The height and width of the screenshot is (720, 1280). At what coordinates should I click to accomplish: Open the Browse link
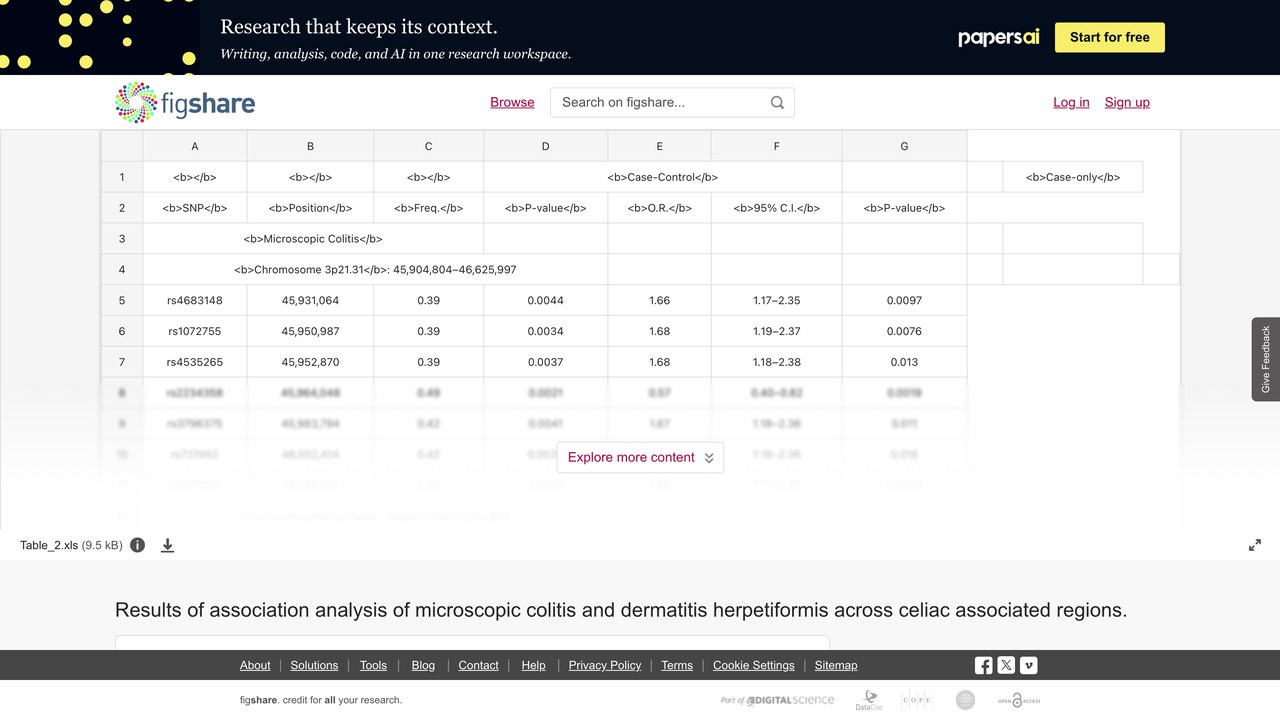[x=512, y=102]
